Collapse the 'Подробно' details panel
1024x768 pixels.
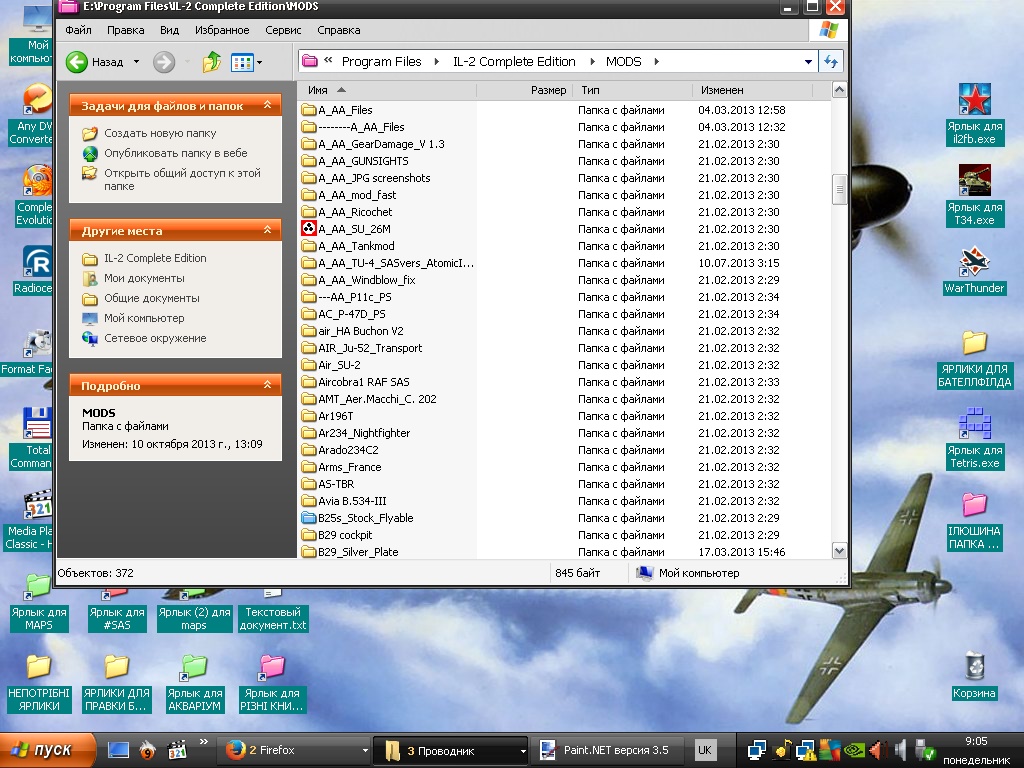pos(266,385)
